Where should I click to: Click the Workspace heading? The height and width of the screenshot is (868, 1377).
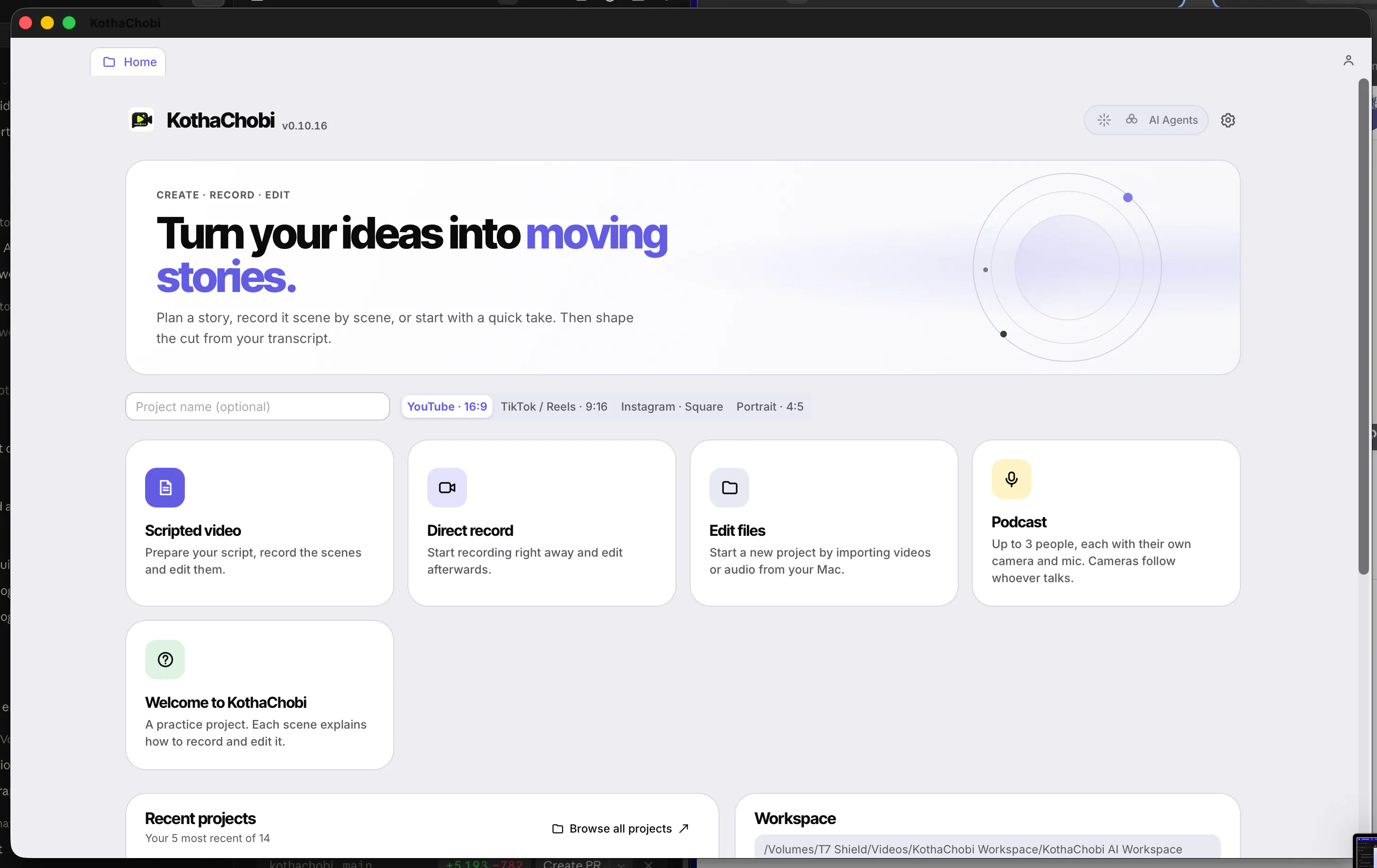[795, 818]
